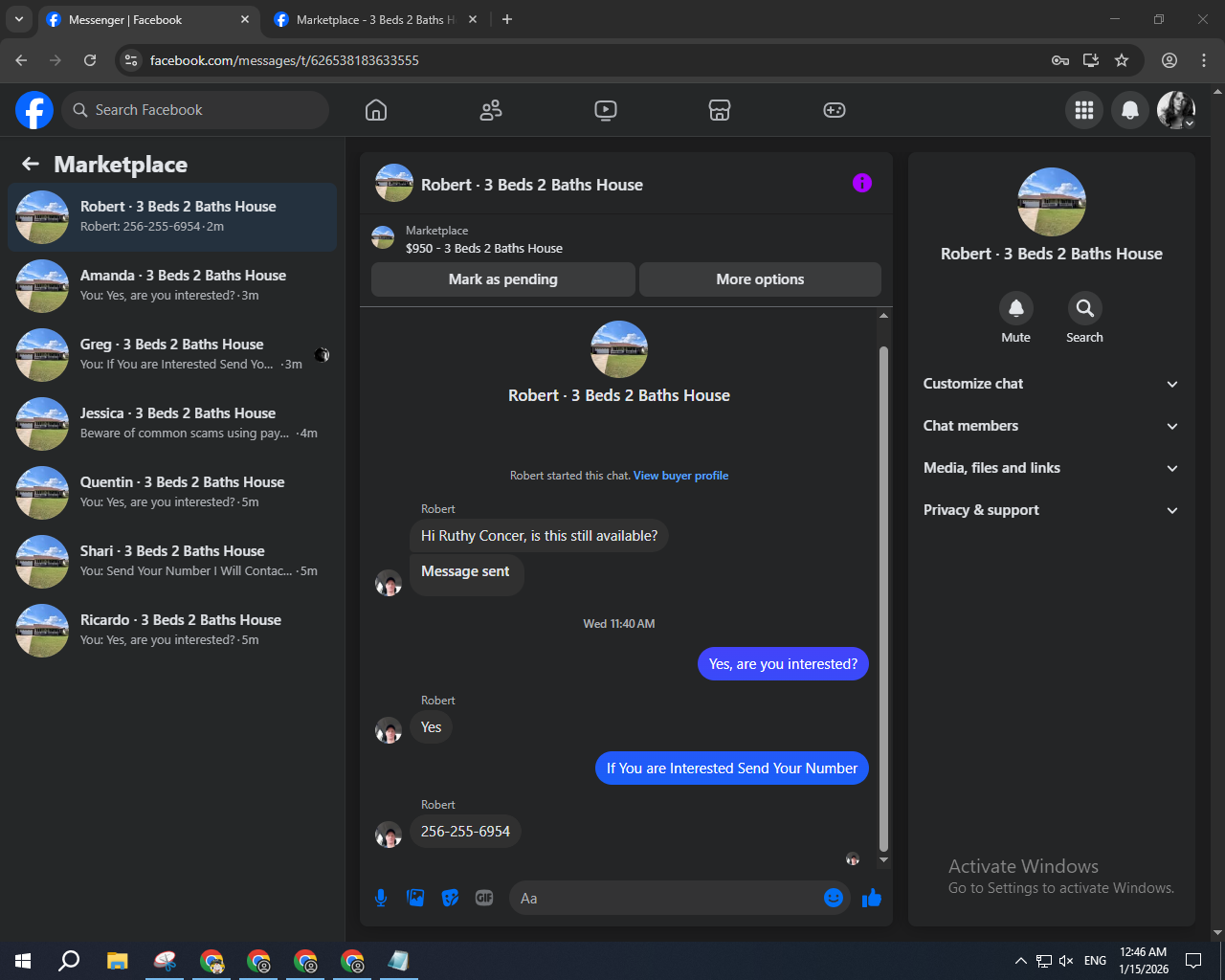View site information icon in address bar
Image resolution: width=1225 pixels, height=980 pixels.
click(131, 60)
